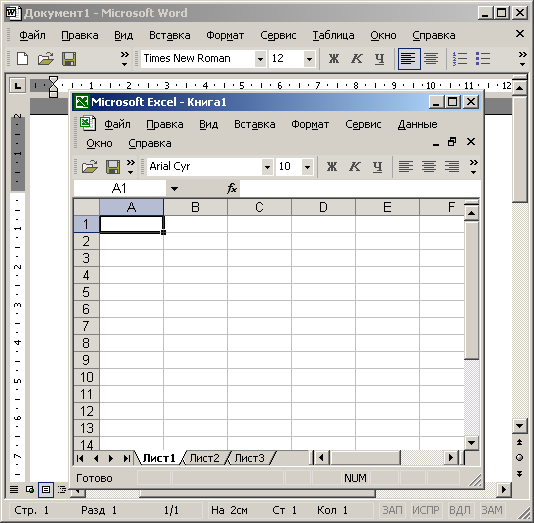Click the numbered list icon in Word

[x=460, y=59]
